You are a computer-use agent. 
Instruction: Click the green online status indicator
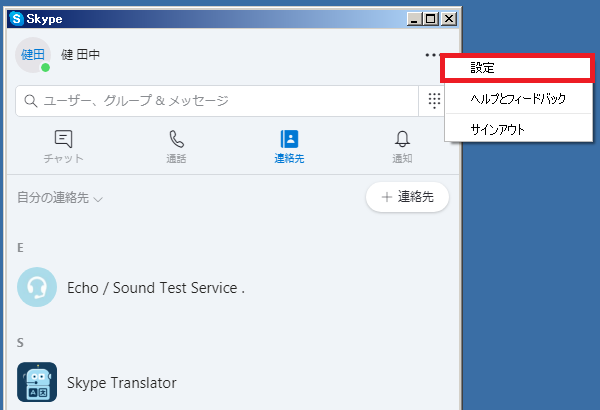tap(46, 67)
